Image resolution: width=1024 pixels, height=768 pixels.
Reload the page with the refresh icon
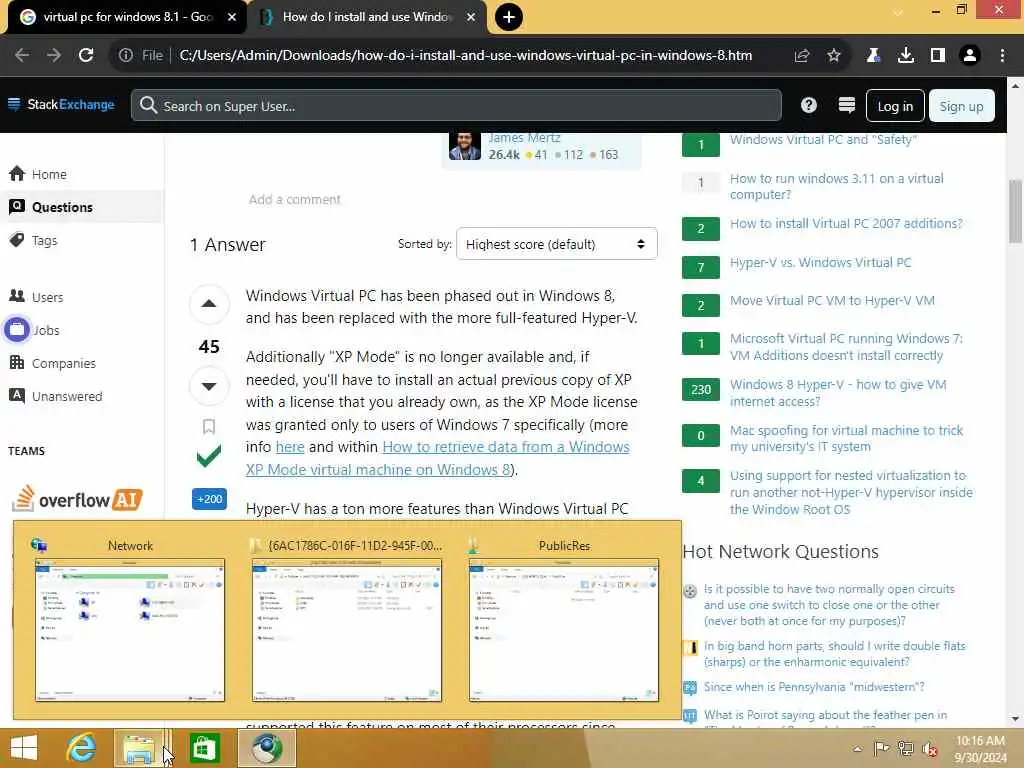click(x=86, y=56)
